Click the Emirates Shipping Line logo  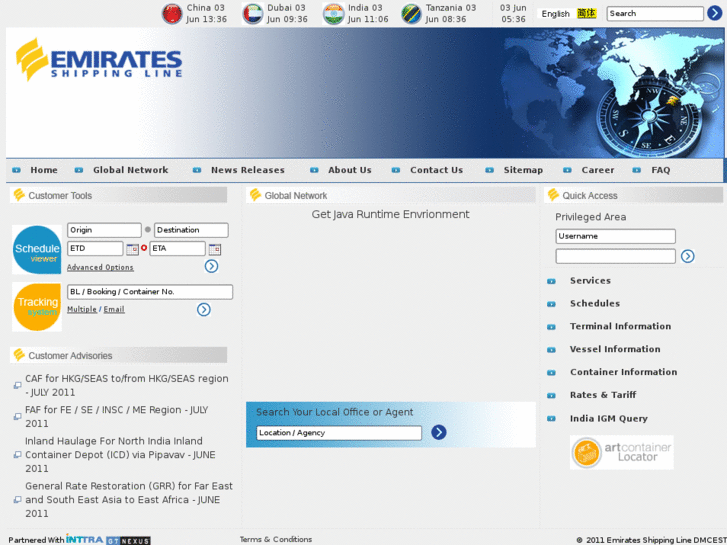99,59
